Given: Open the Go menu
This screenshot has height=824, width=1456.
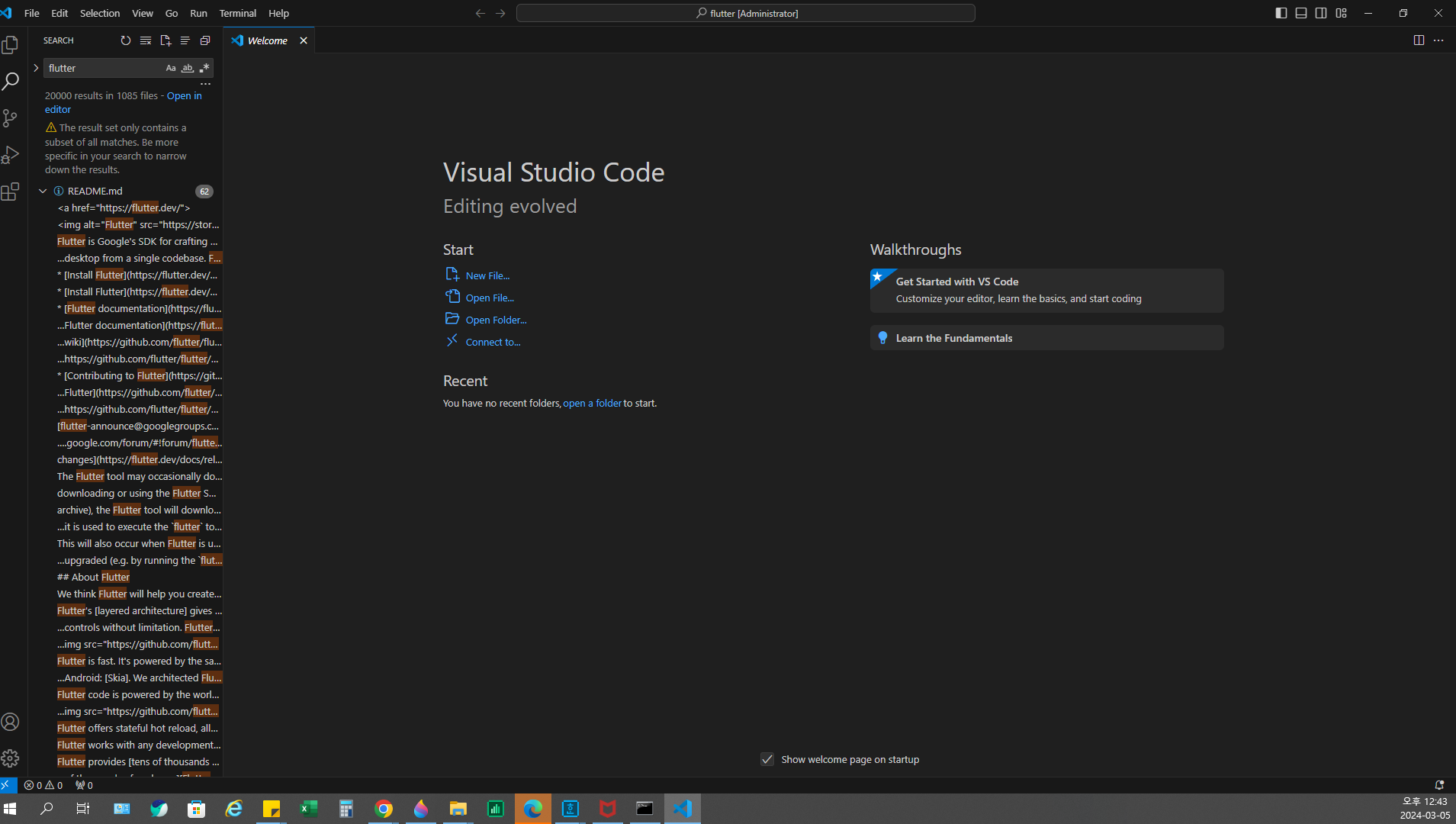Looking at the screenshot, I should 172,13.
